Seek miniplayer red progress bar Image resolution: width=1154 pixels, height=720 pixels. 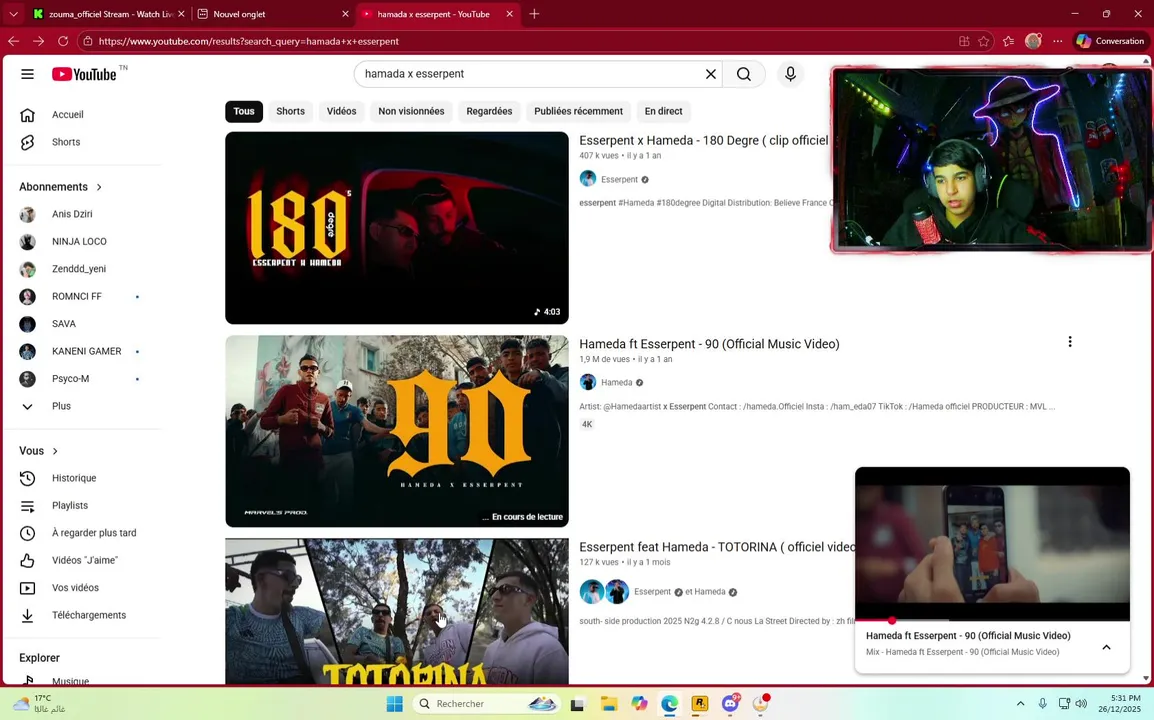click(992, 621)
